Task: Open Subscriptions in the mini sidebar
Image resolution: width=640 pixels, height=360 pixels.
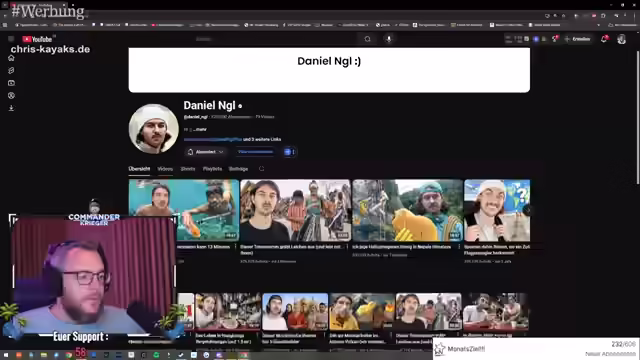Action: coord(11,83)
